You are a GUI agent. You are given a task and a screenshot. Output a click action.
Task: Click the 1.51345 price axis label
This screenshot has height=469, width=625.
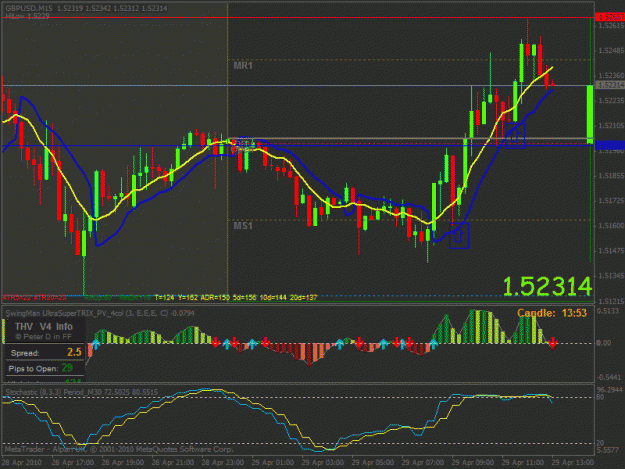click(611, 276)
